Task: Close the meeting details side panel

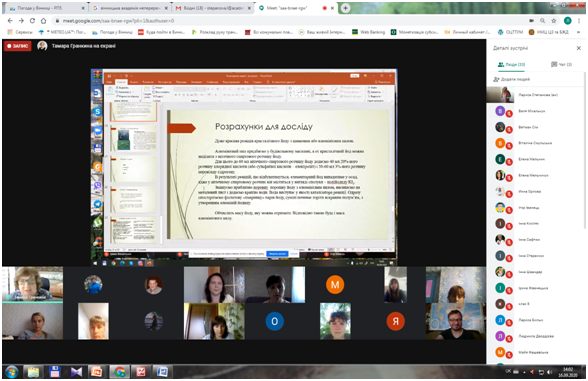Action: pos(579,48)
